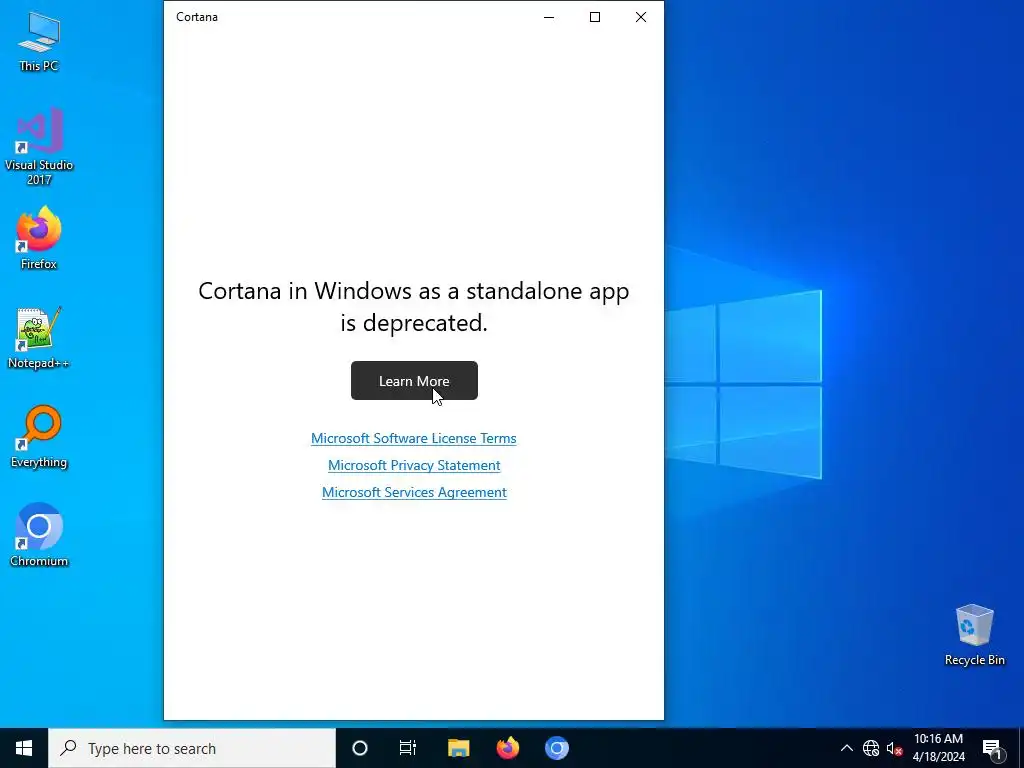Select the Chromium desktop shortcut
Screen dimensions: 1024x768
pos(39,535)
